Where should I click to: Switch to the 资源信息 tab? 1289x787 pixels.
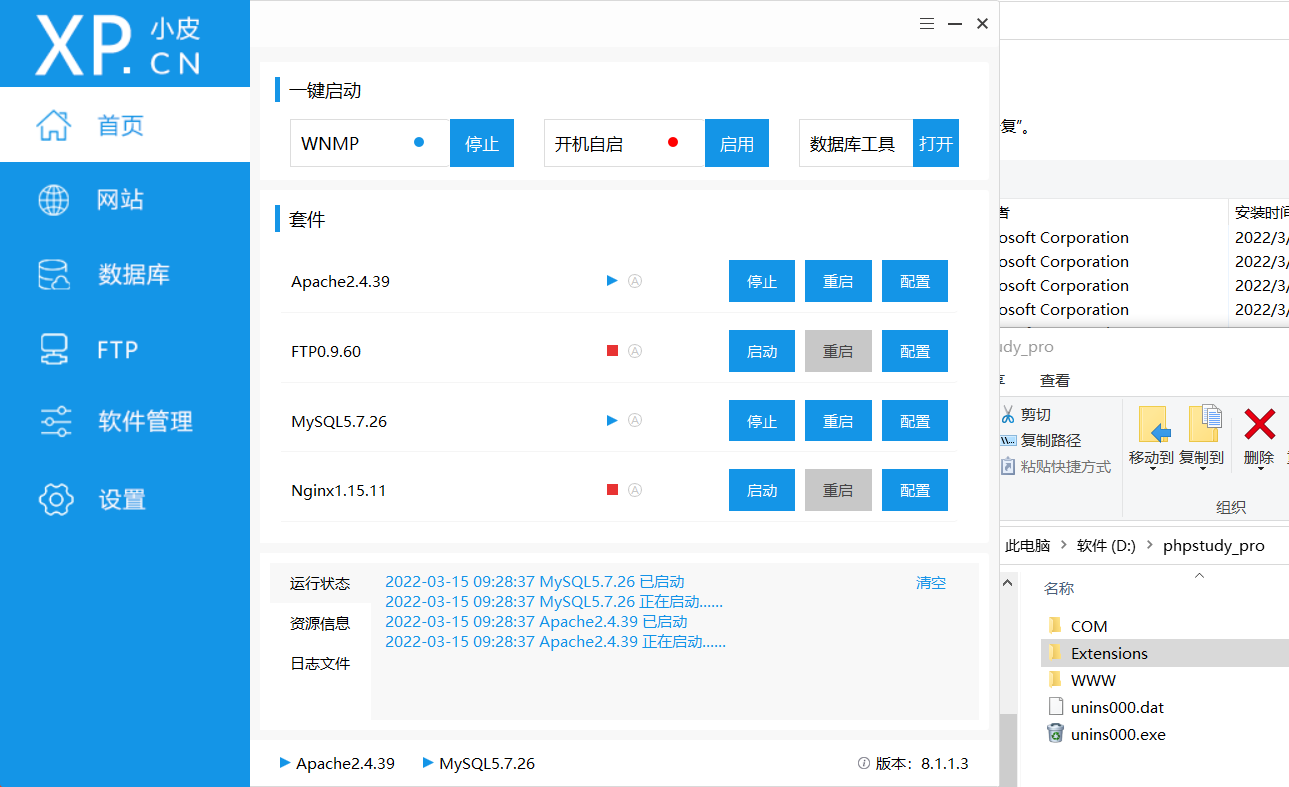320,622
